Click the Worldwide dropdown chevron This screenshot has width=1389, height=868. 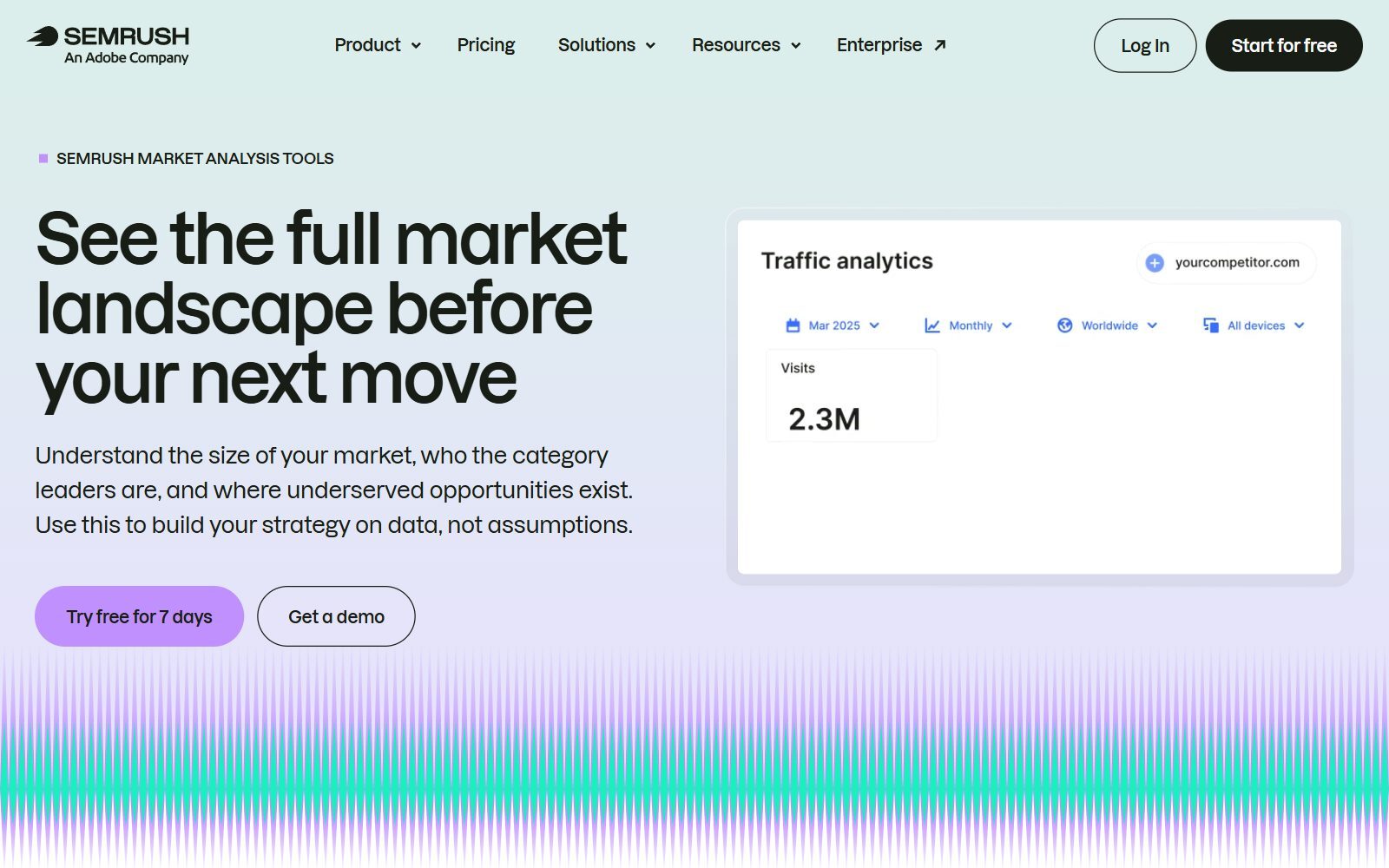pyautogui.click(x=1152, y=325)
